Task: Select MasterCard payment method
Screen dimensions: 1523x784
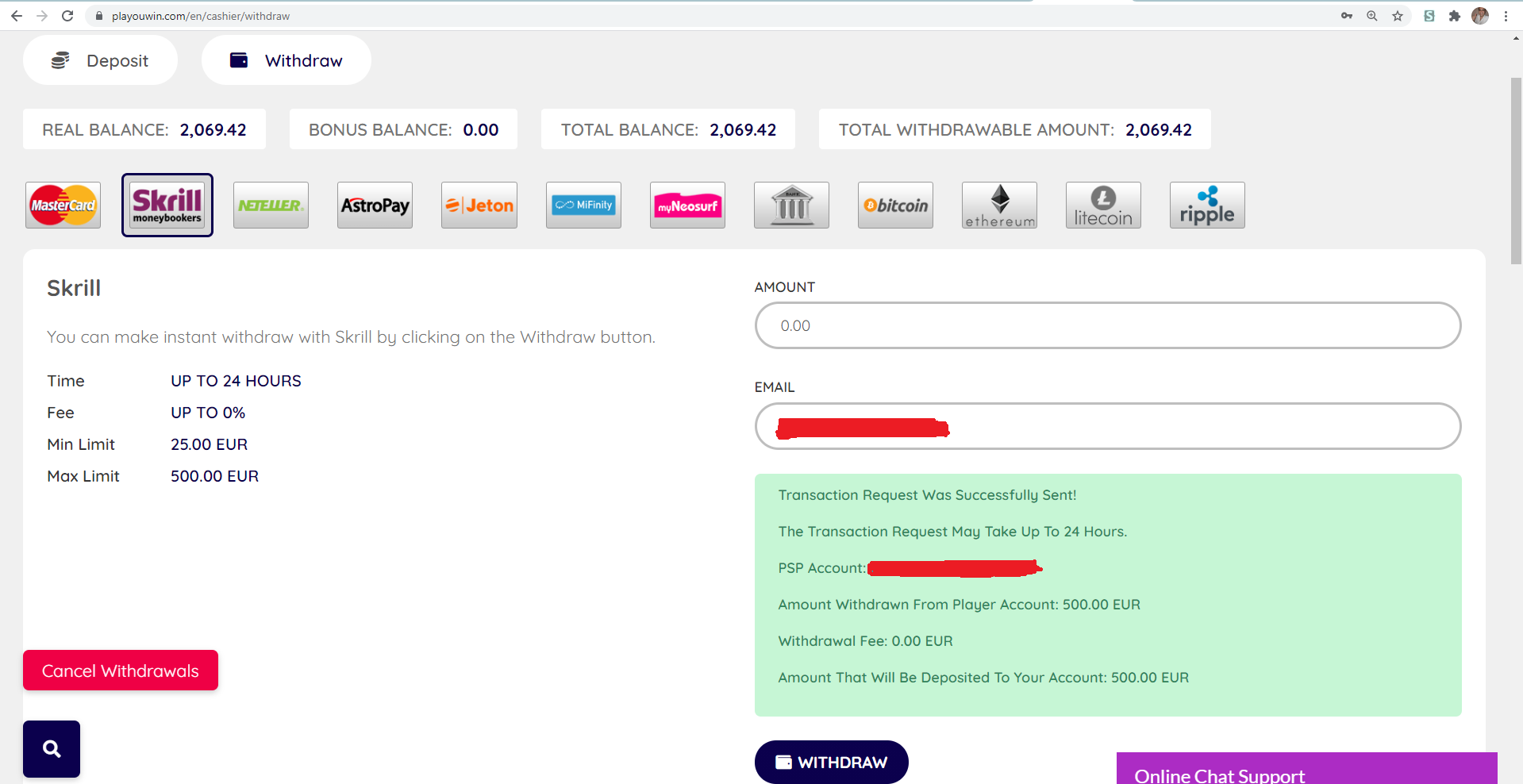Action: pos(63,206)
